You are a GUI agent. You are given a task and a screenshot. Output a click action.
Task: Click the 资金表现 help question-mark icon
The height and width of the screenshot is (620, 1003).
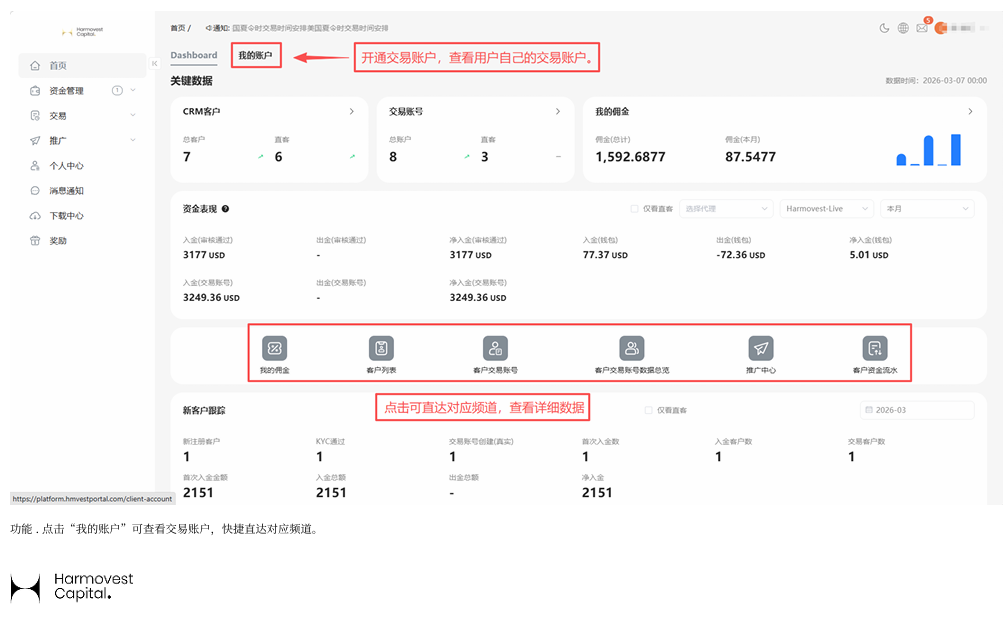pos(225,209)
